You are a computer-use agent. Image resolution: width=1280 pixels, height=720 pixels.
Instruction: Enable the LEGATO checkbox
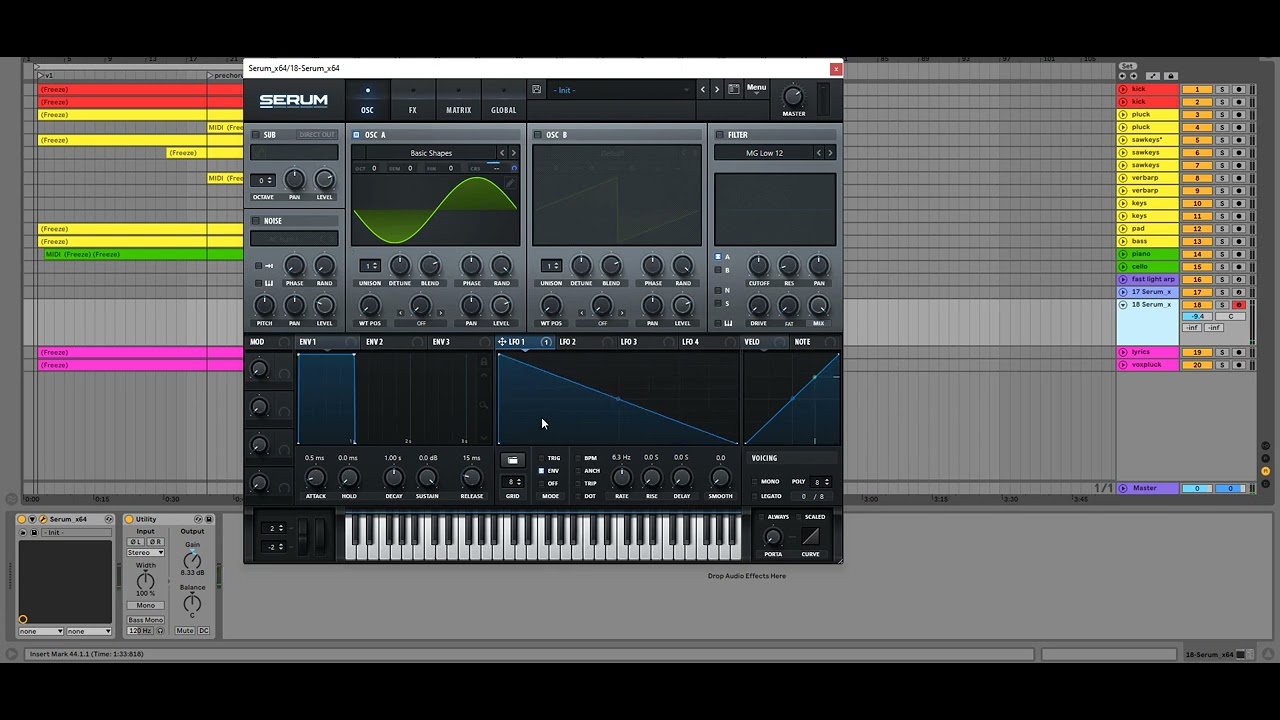[755, 496]
